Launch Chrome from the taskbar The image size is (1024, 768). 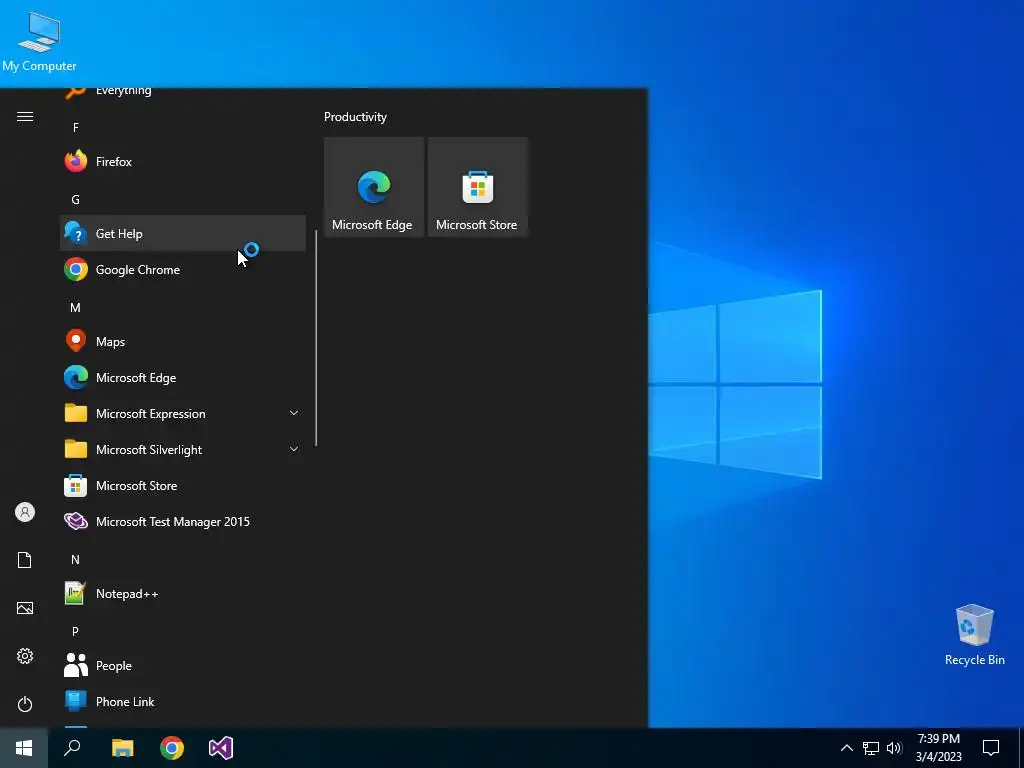coord(172,748)
